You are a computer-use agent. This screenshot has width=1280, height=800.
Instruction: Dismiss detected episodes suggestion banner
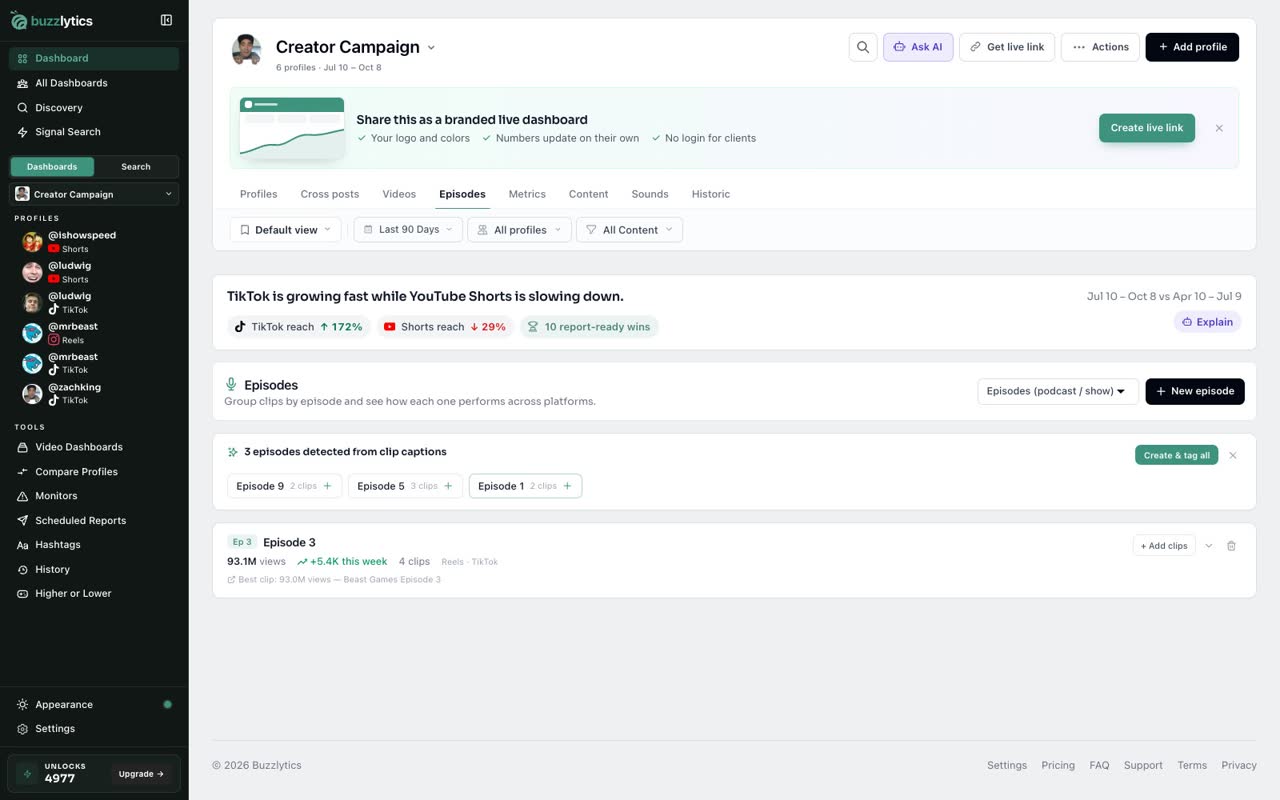1233,455
